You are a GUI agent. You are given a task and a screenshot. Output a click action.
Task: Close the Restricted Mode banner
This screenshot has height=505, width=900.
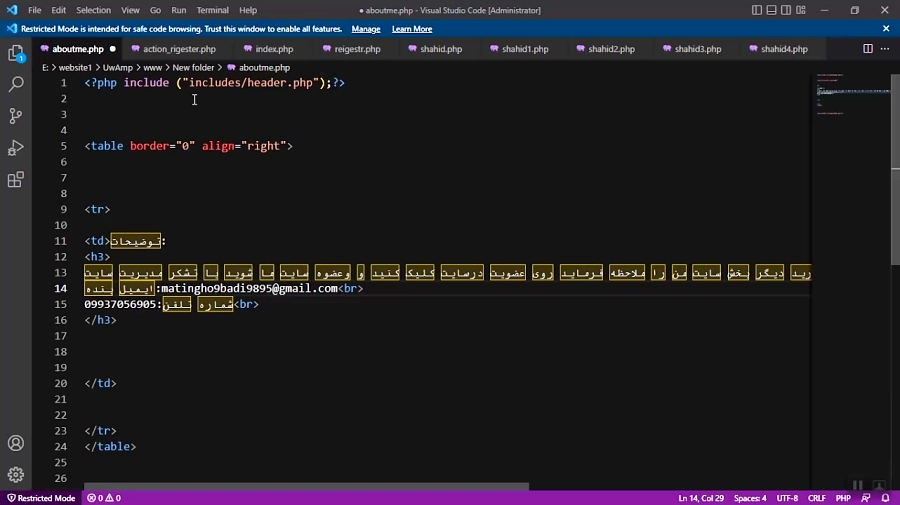[x=886, y=29]
